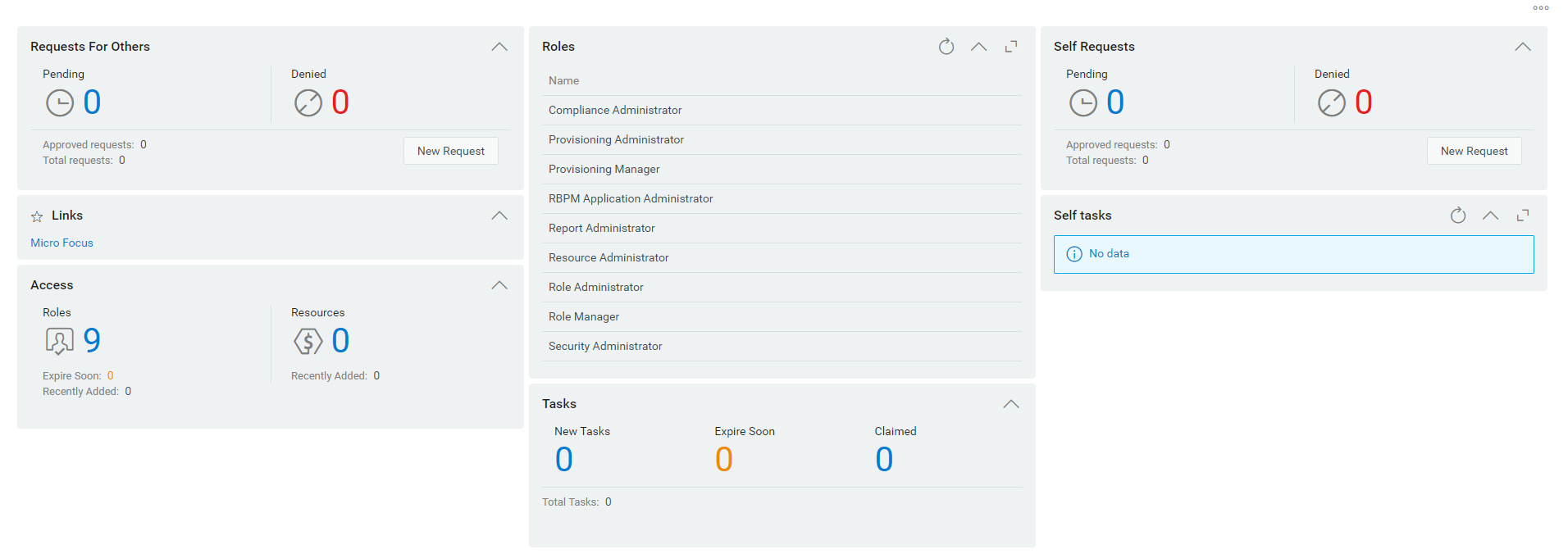Collapse the Self tasks widget
The height and width of the screenshot is (554, 1568).
click(x=1490, y=216)
